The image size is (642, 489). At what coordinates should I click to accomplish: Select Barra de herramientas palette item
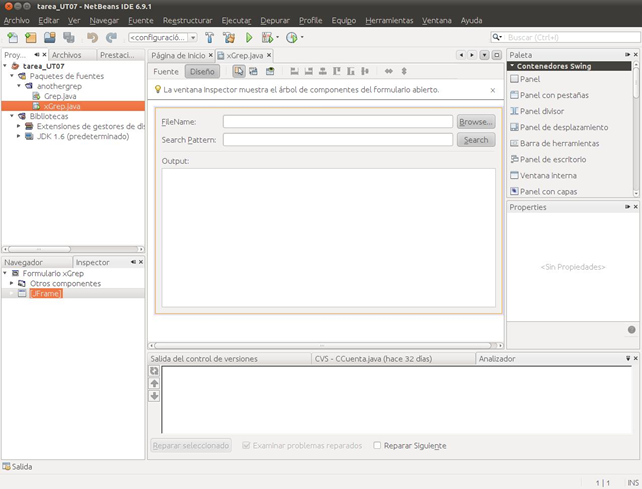point(559,143)
